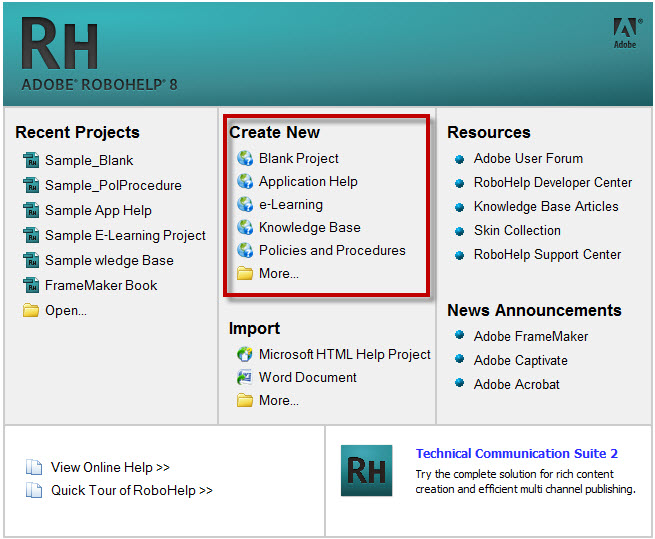
Task: Click the RH icon beside Sample App Help
Action: coord(31,211)
